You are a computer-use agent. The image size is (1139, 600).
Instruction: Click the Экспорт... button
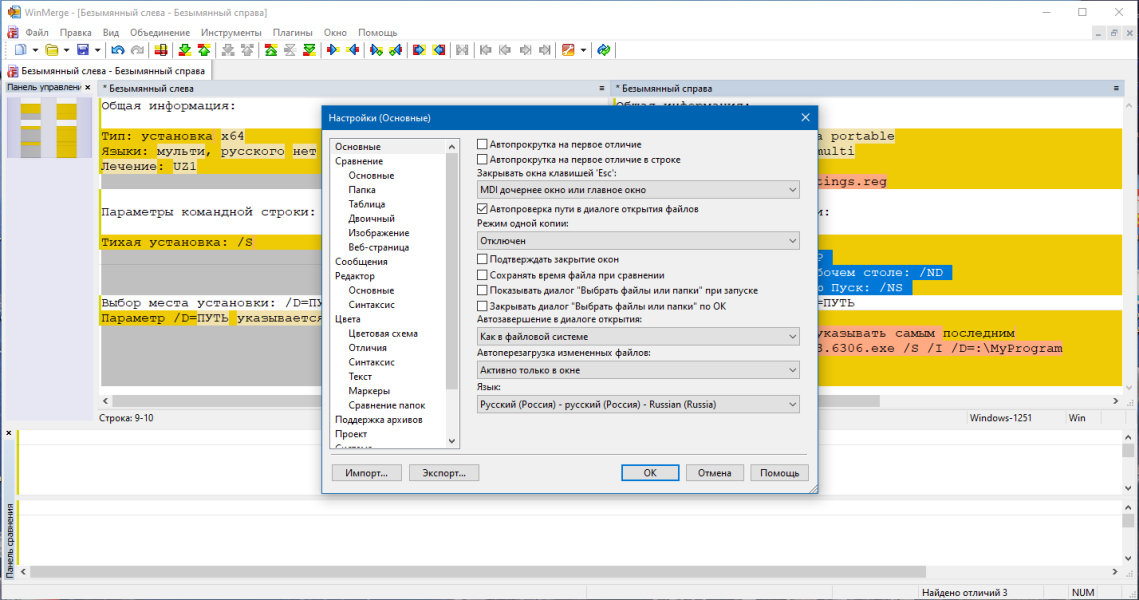444,473
